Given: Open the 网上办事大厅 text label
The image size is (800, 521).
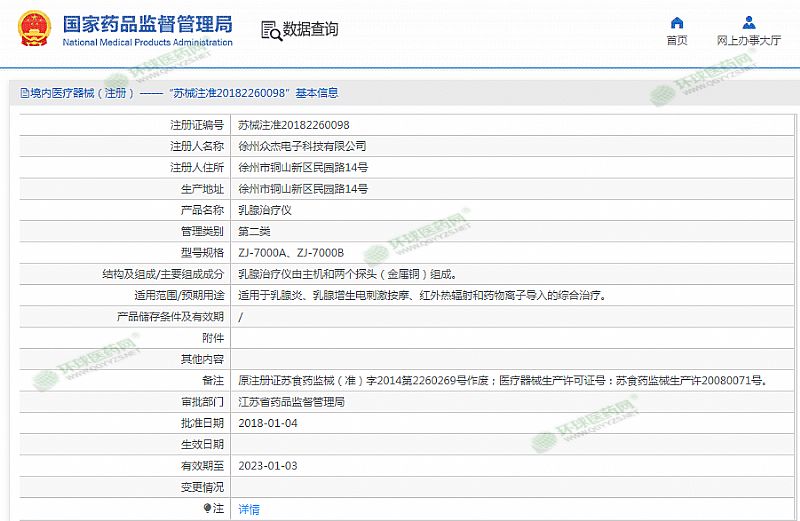Looking at the screenshot, I should (749, 41).
